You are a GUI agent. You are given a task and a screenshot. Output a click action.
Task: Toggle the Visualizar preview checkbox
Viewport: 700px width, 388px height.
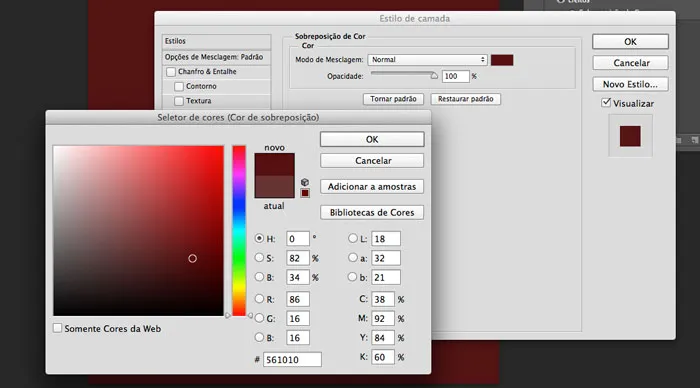click(606, 103)
